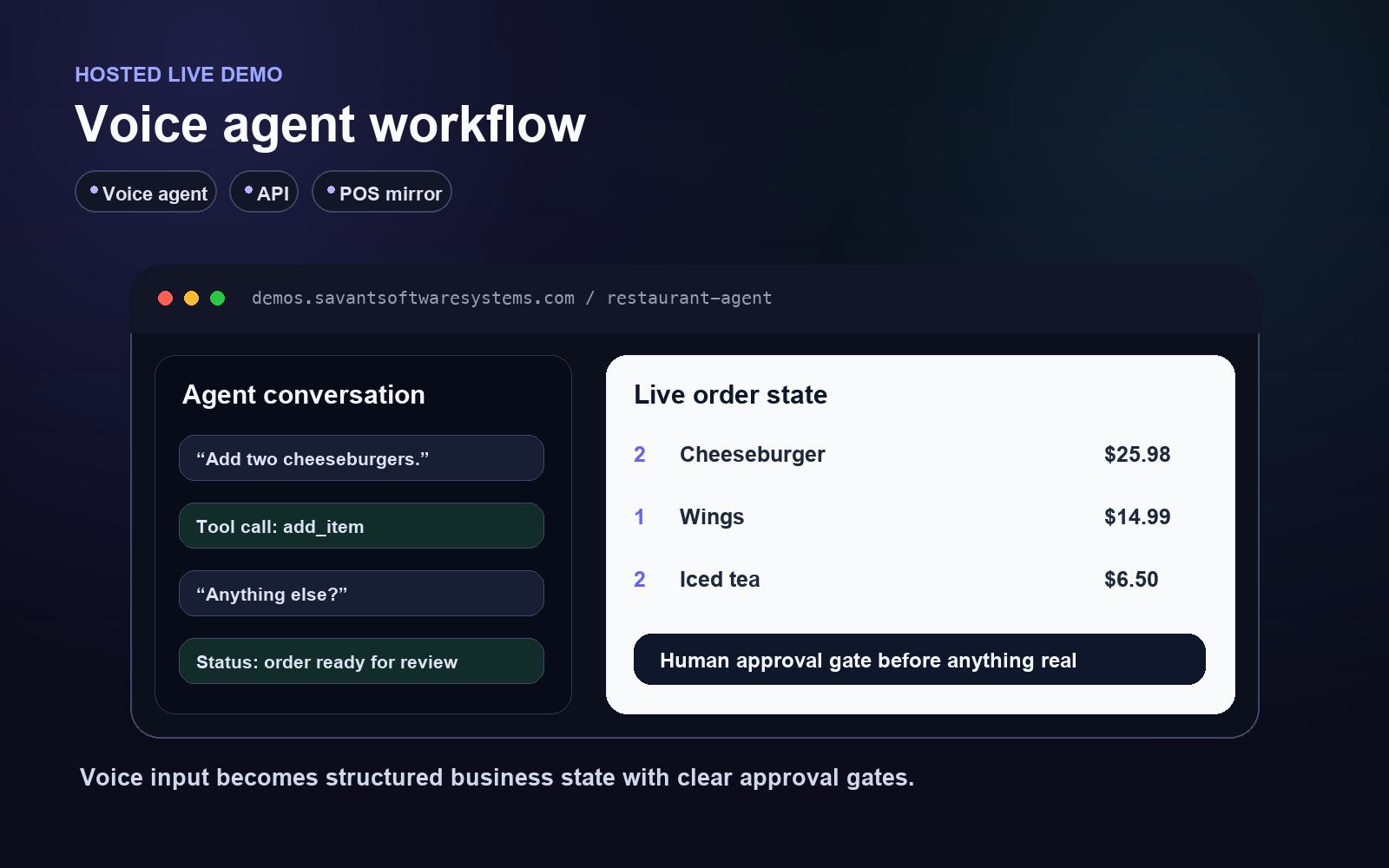The width and height of the screenshot is (1389, 868).
Task: Open the "Add two cheeseburgers." message bubble
Action: 361,458
